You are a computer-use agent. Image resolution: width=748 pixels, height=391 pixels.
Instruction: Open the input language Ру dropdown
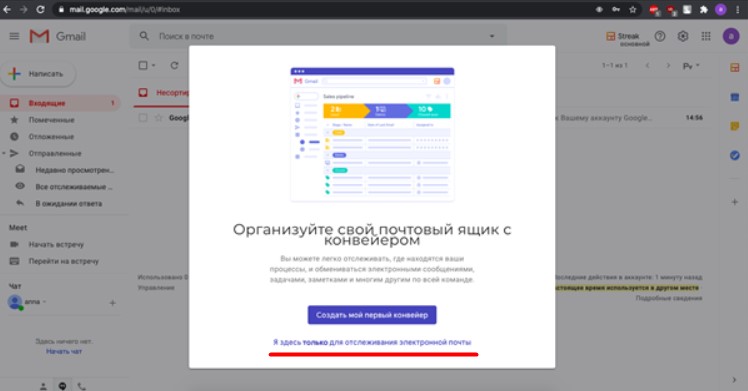(x=691, y=66)
